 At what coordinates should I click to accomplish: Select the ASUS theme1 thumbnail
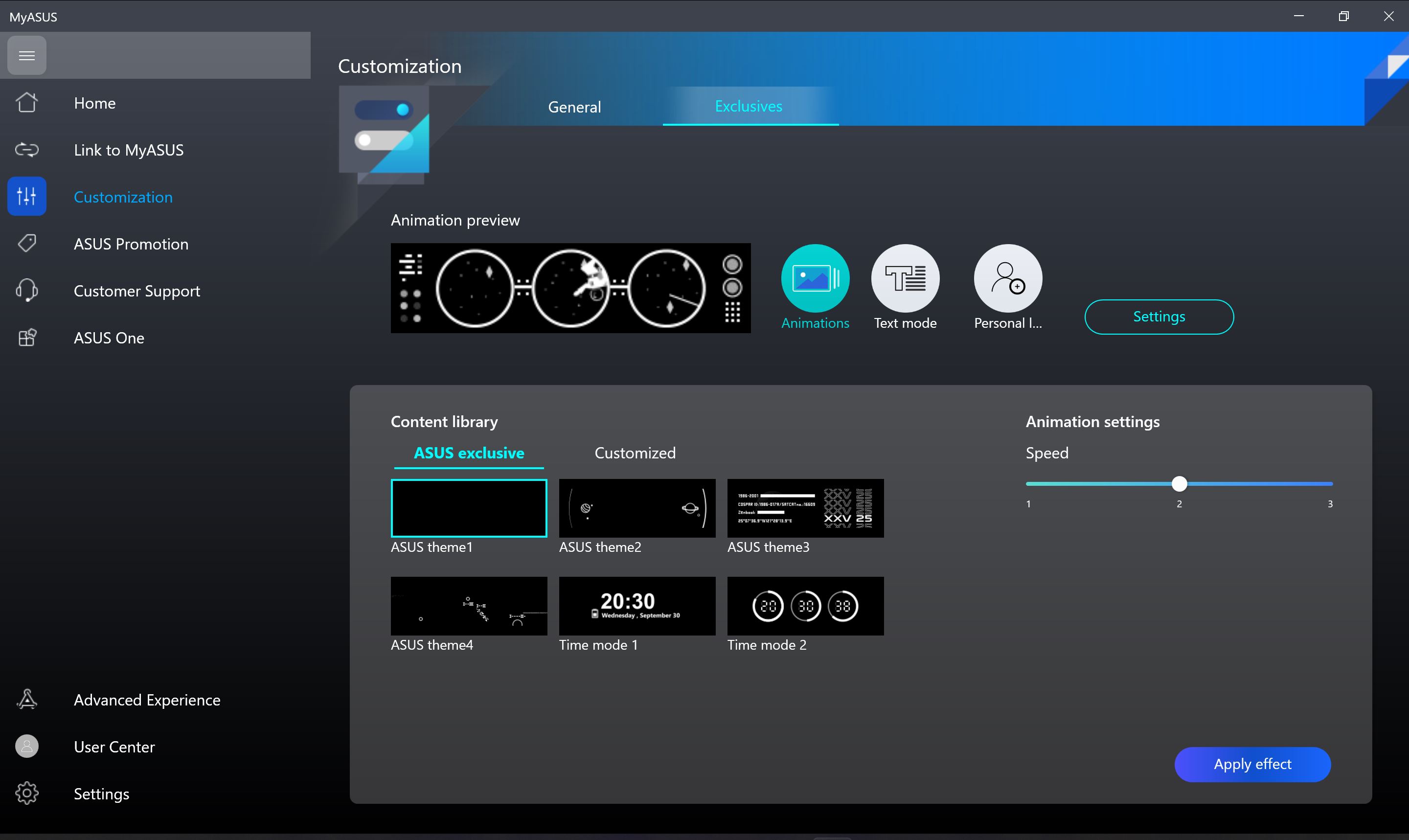pos(469,508)
